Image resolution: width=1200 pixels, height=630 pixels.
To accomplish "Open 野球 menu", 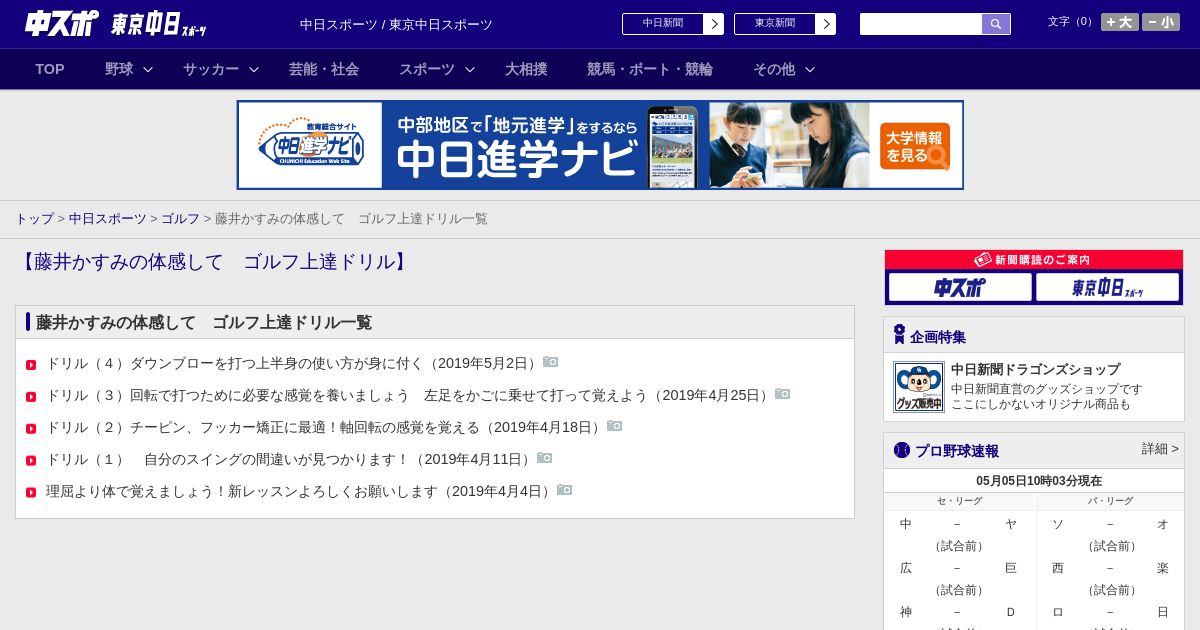I will click(x=119, y=69).
